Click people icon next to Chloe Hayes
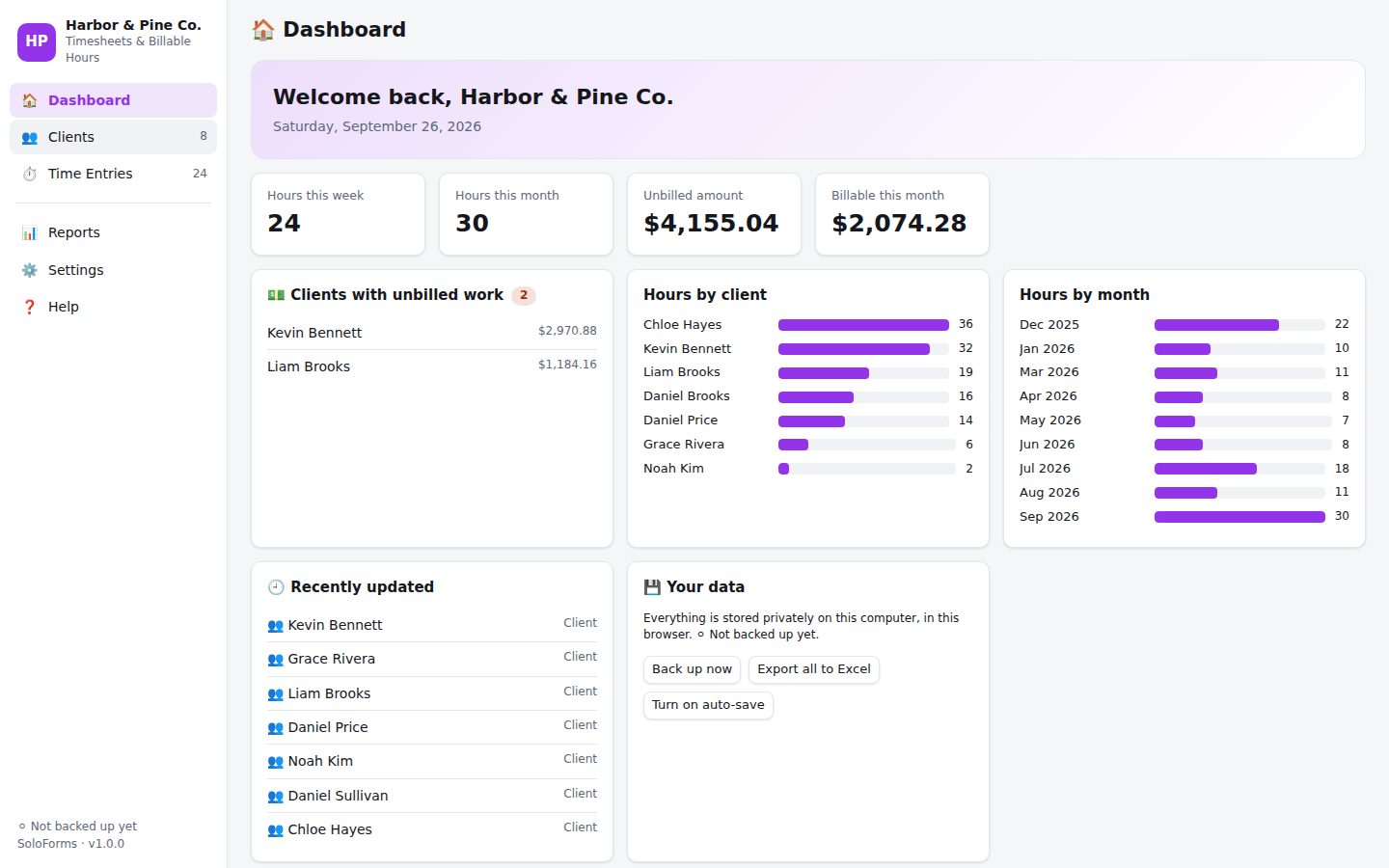1389x868 pixels. click(275, 830)
